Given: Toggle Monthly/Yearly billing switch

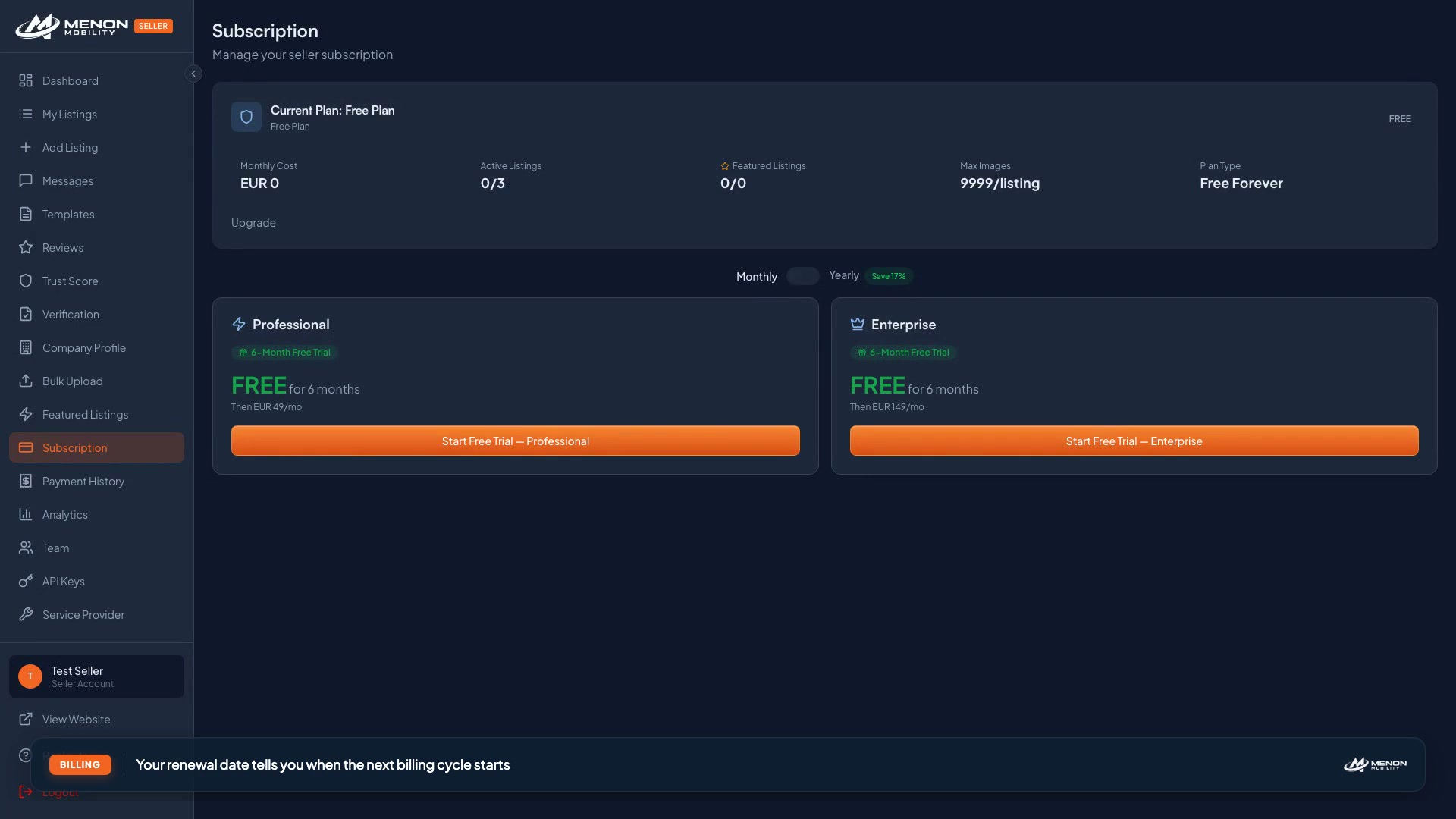Looking at the screenshot, I should point(802,276).
